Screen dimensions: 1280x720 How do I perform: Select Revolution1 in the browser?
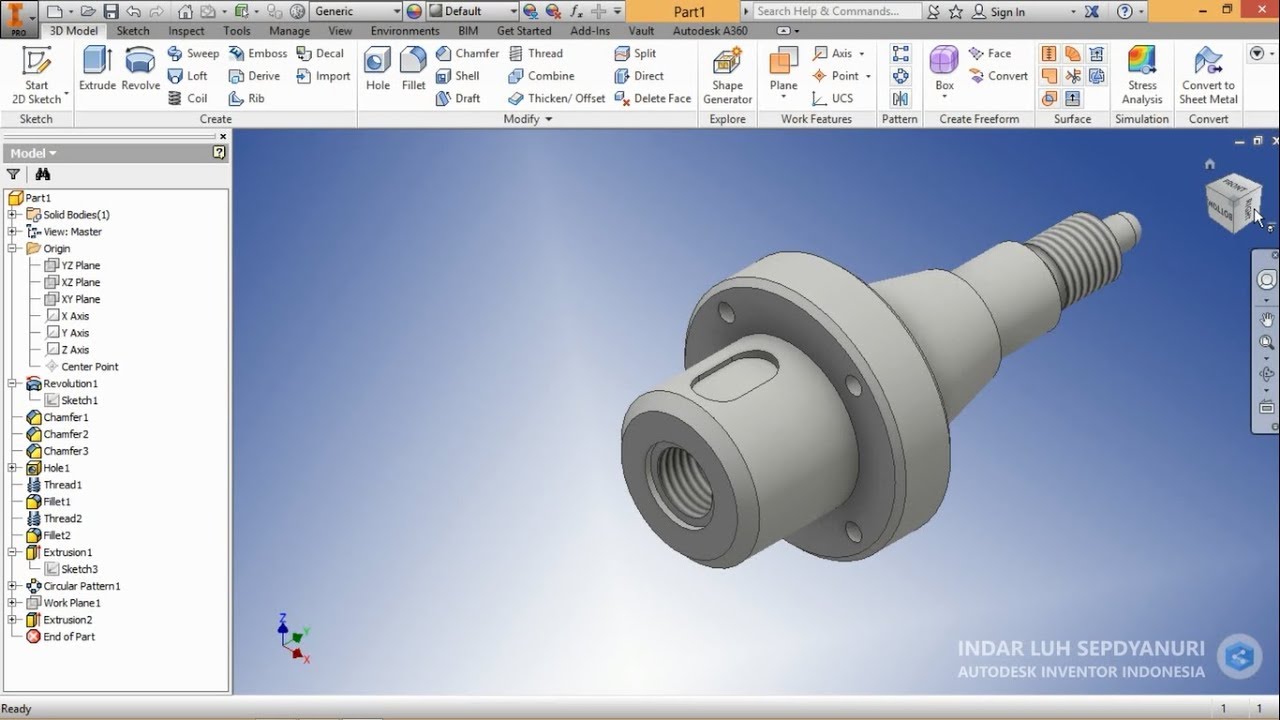point(70,384)
